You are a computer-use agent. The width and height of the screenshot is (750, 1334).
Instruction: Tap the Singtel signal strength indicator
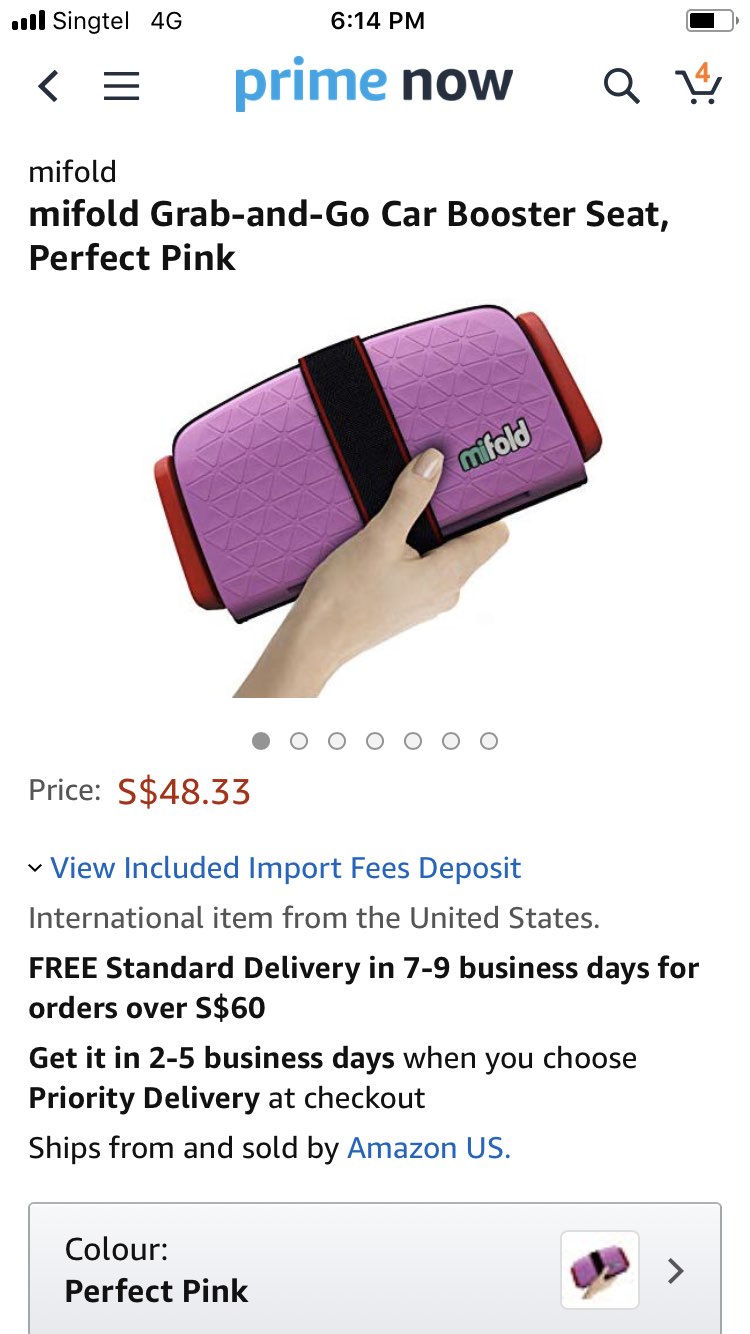click(27, 20)
